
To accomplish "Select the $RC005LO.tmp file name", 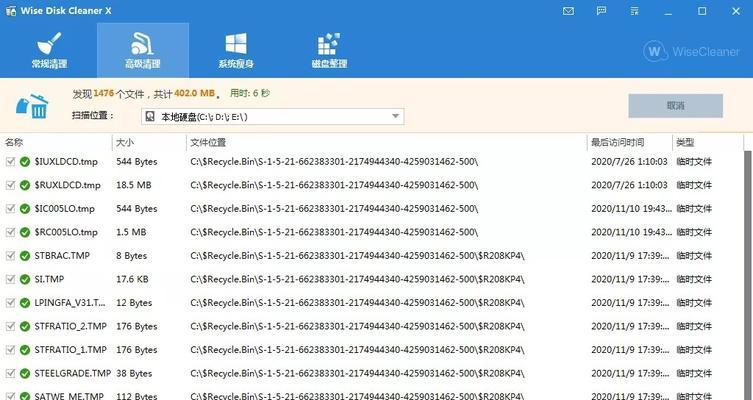I will pos(66,232).
